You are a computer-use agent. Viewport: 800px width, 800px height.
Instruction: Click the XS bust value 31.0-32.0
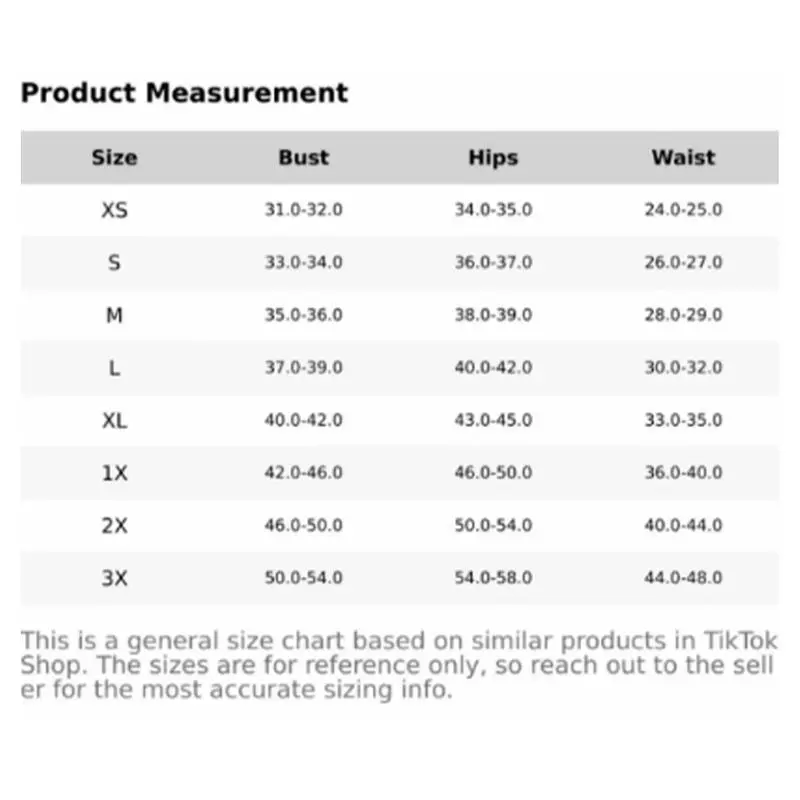pyautogui.click(x=303, y=210)
